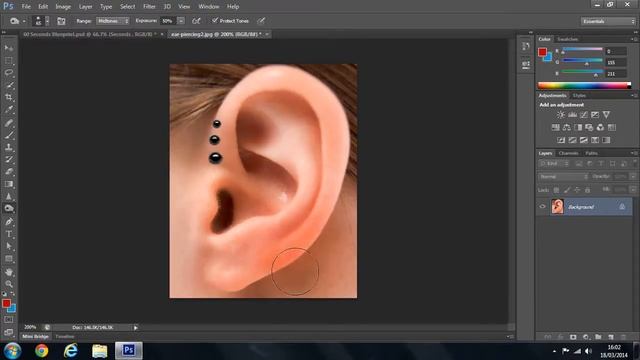Toggle tablet pressure for size
This screenshot has width=640, height=360.
pyautogui.click(x=261, y=21)
